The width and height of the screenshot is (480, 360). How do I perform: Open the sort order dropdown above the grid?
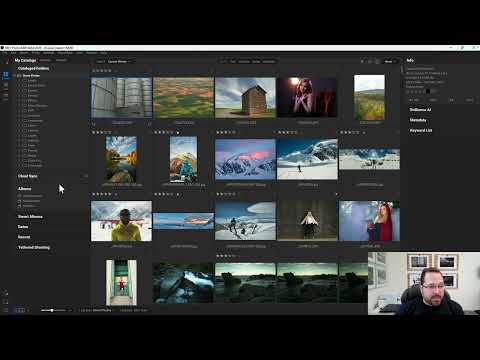point(120,61)
